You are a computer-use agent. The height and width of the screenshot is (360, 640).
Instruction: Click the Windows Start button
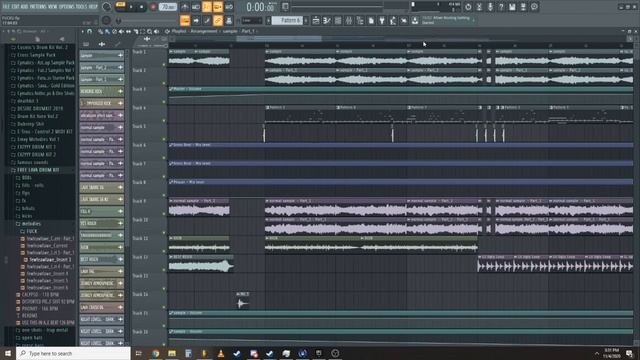[8, 353]
